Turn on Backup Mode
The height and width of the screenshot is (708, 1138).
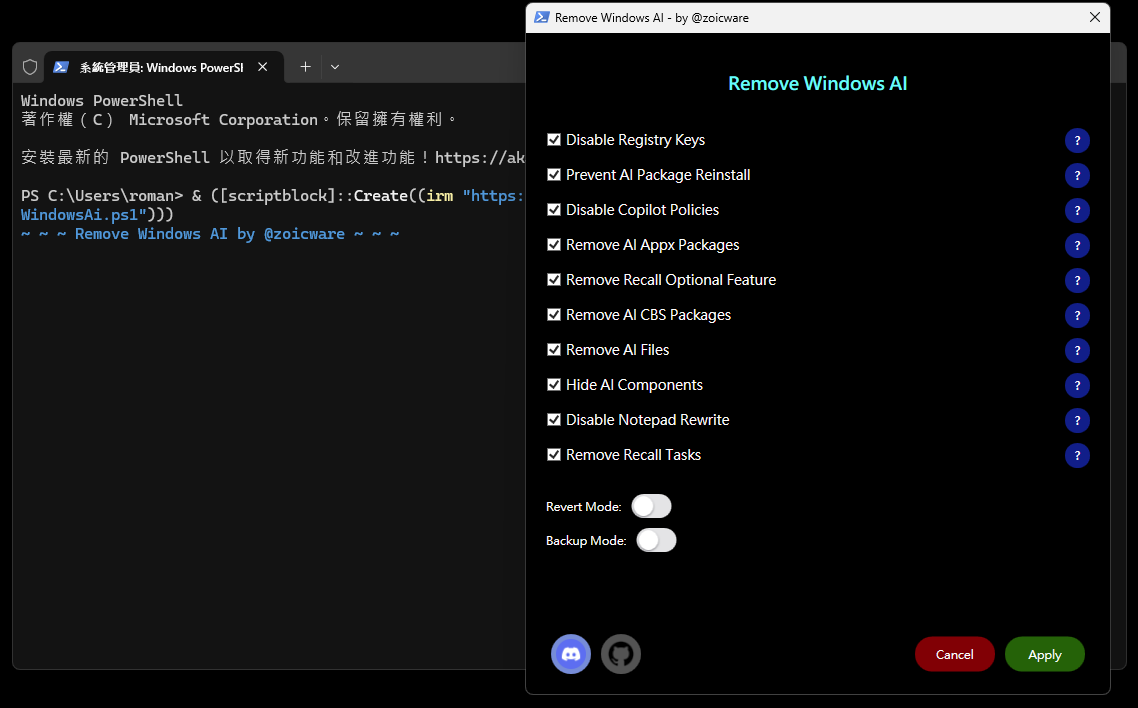(x=656, y=540)
